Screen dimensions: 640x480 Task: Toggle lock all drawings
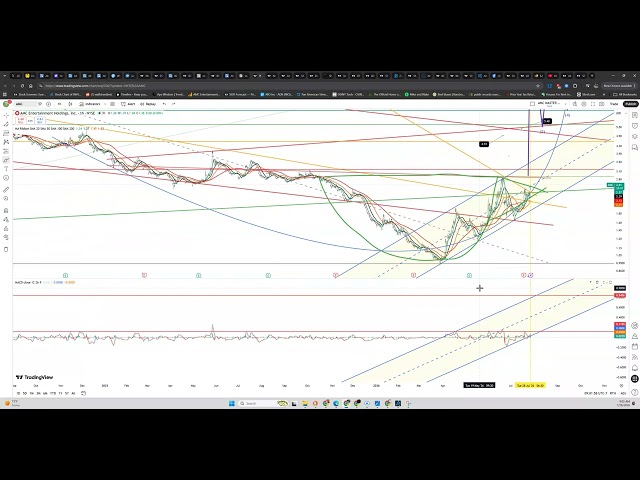coord(6,229)
